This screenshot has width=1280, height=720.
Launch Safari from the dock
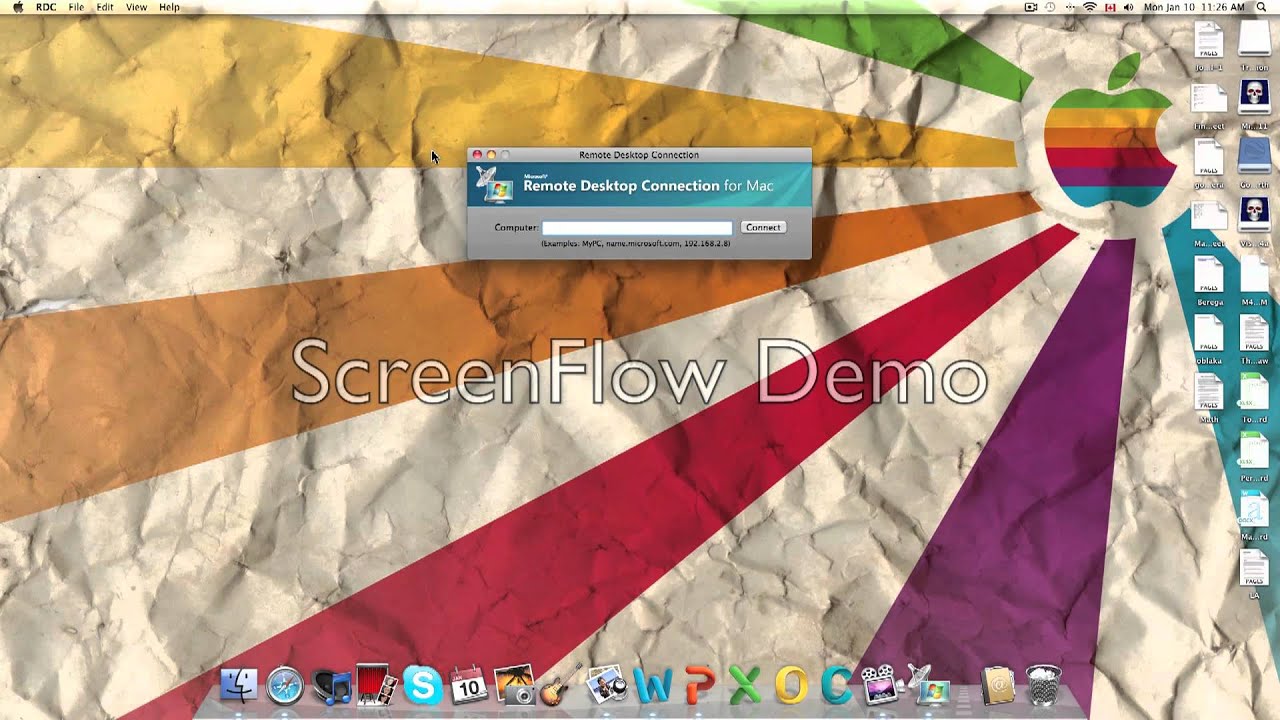tap(285, 686)
